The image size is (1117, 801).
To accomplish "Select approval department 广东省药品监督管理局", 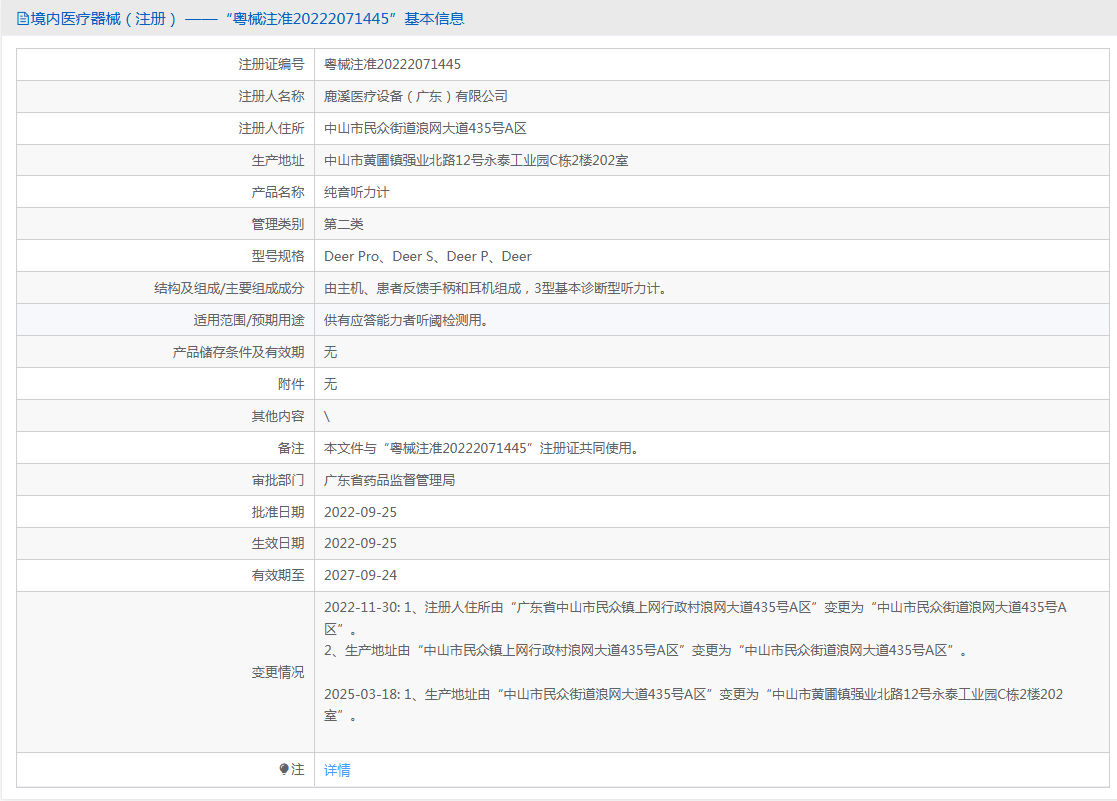I will pos(390,480).
